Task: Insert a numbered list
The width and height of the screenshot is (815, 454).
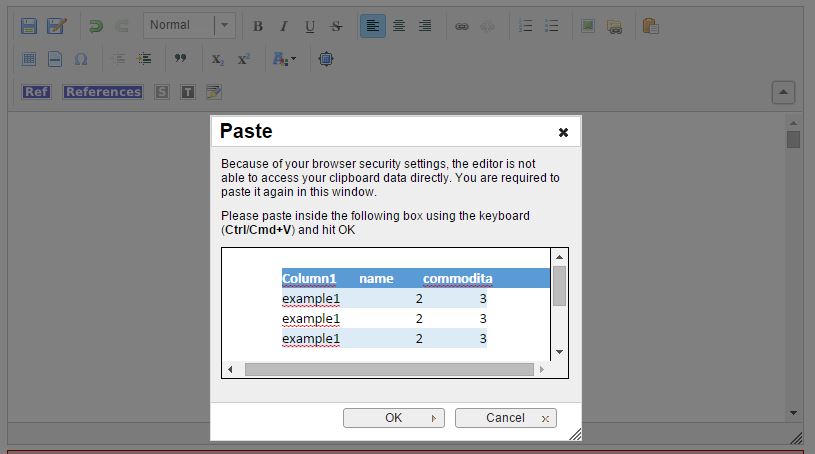Action: click(x=526, y=26)
